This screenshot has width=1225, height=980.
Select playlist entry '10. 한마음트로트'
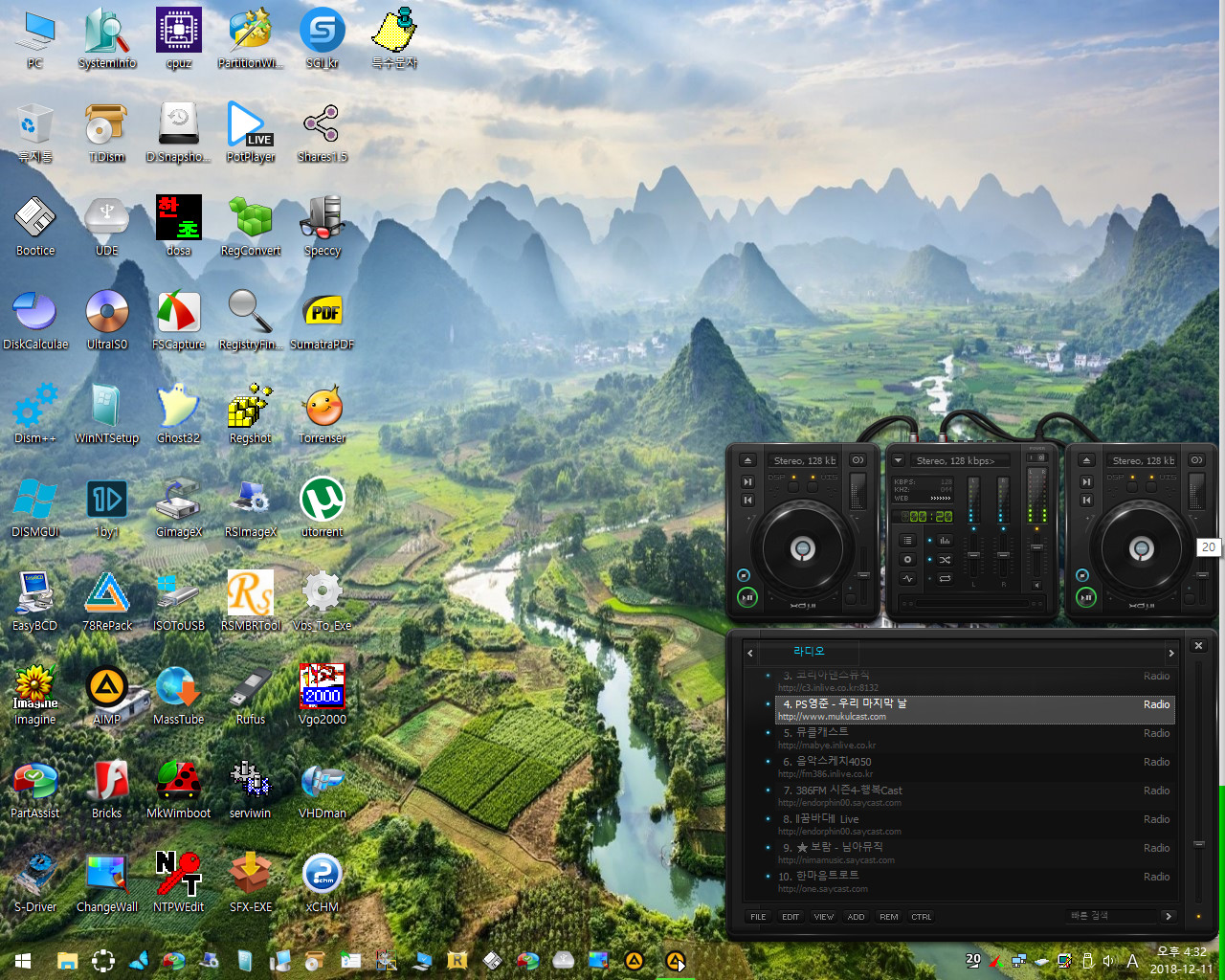(x=974, y=881)
